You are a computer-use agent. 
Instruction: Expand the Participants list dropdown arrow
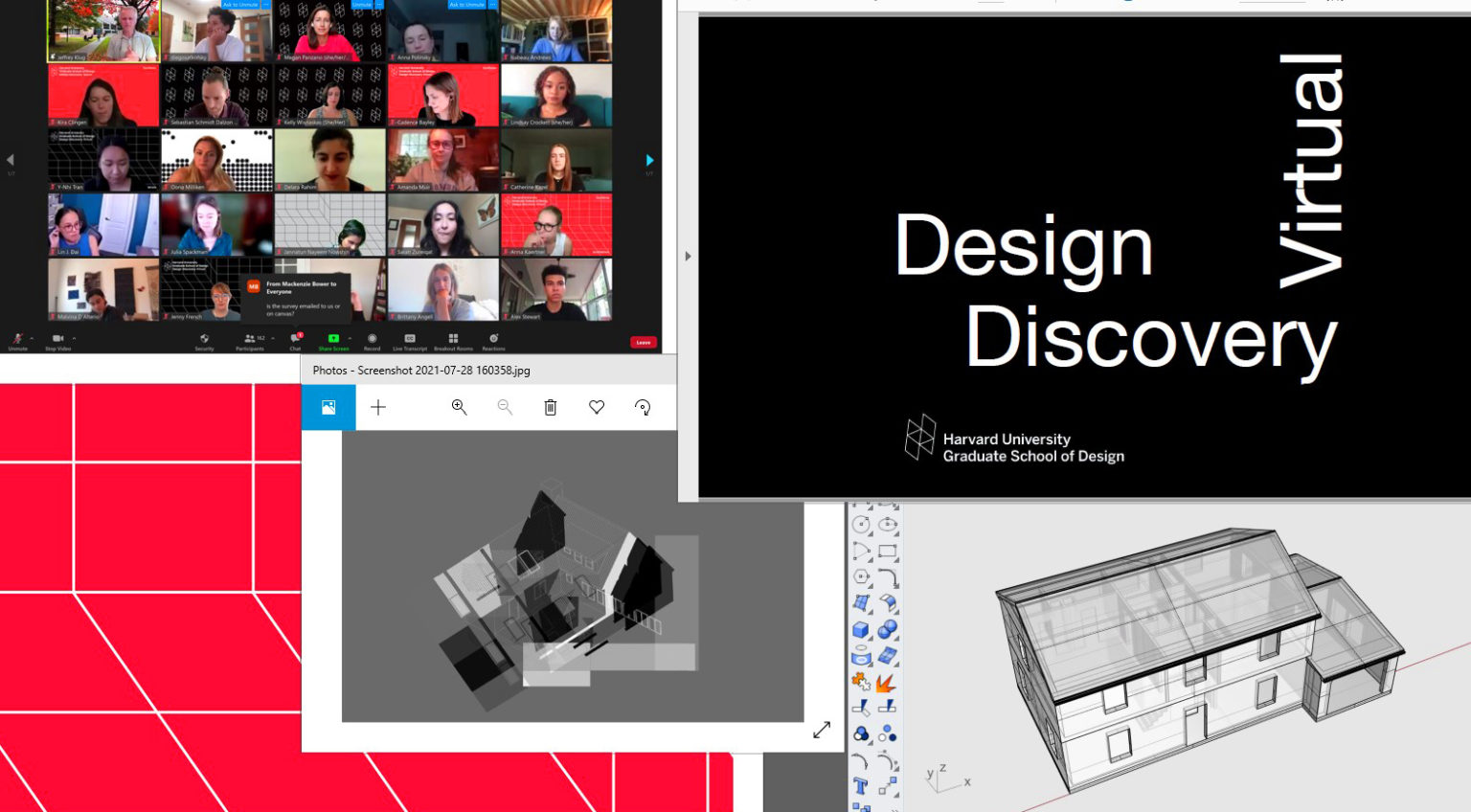(272, 337)
